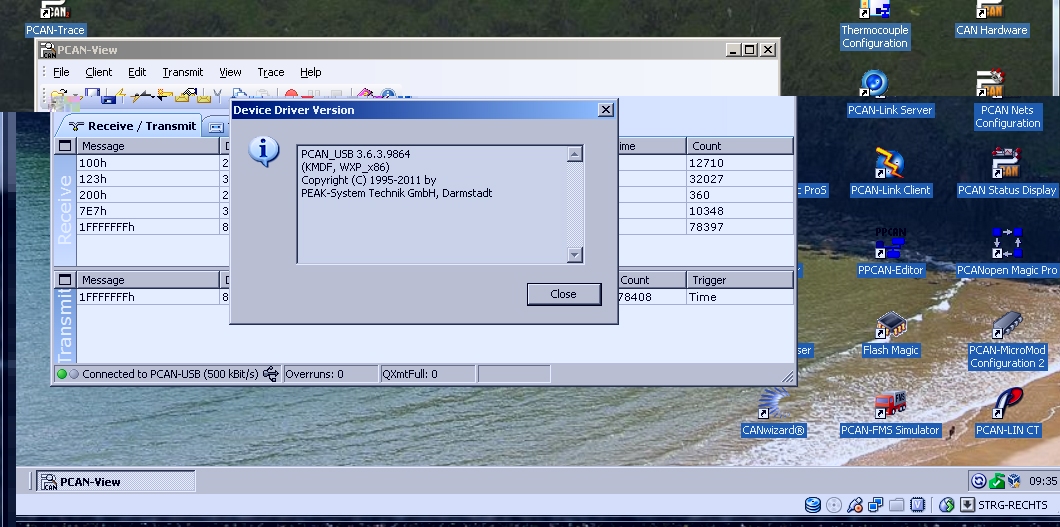This screenshot has height=527, width=1060.
Task: Launch PCAN-Link Server from the desktop
Action: [x=890, y=93]
